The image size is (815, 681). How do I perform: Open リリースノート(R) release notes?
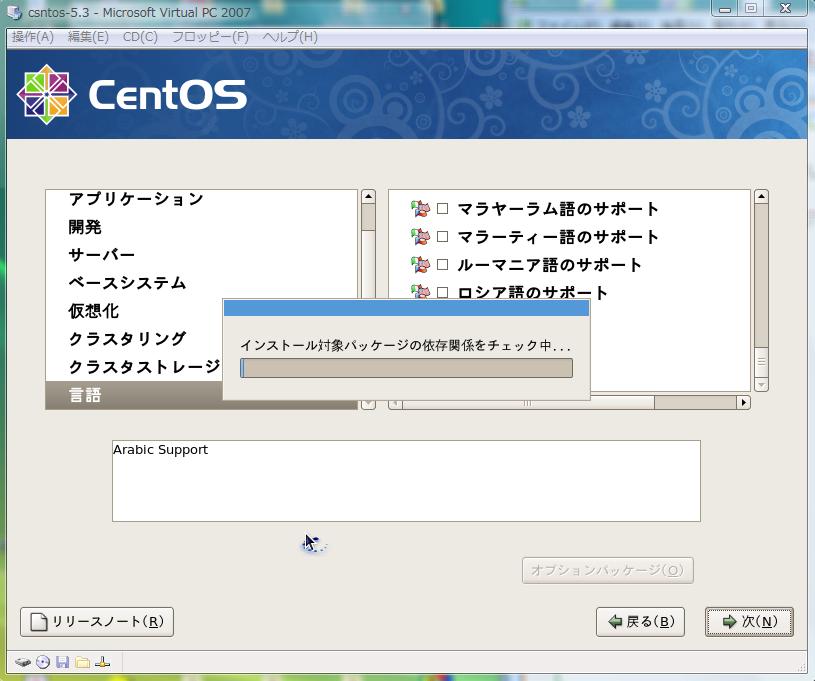[x=97, y=622]
